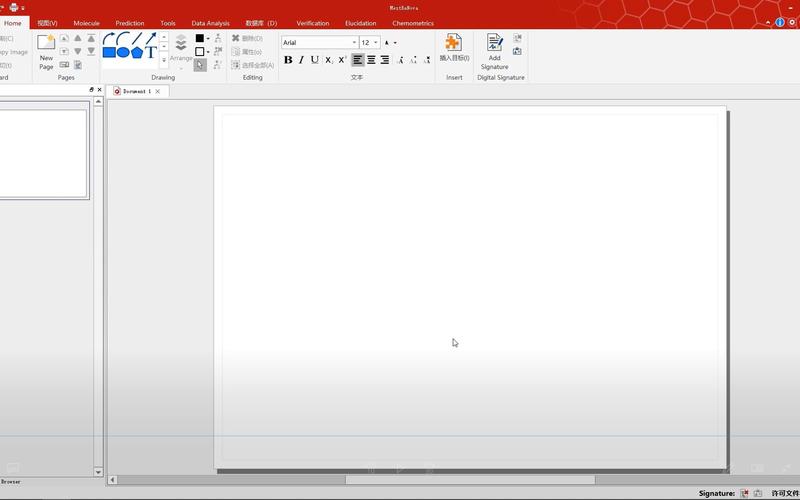Open the Verification ribbon tab

pyautogui.click(x=312, y=23)
